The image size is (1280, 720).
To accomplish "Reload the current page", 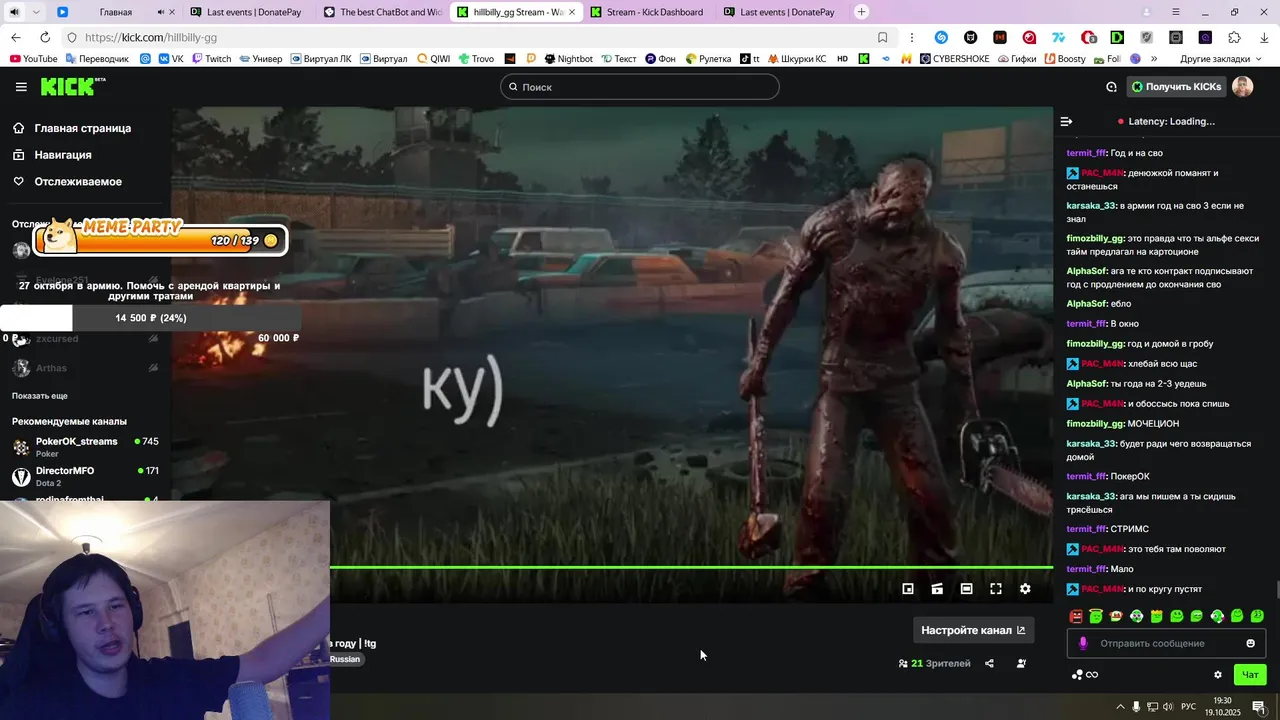I will [43, 37].
